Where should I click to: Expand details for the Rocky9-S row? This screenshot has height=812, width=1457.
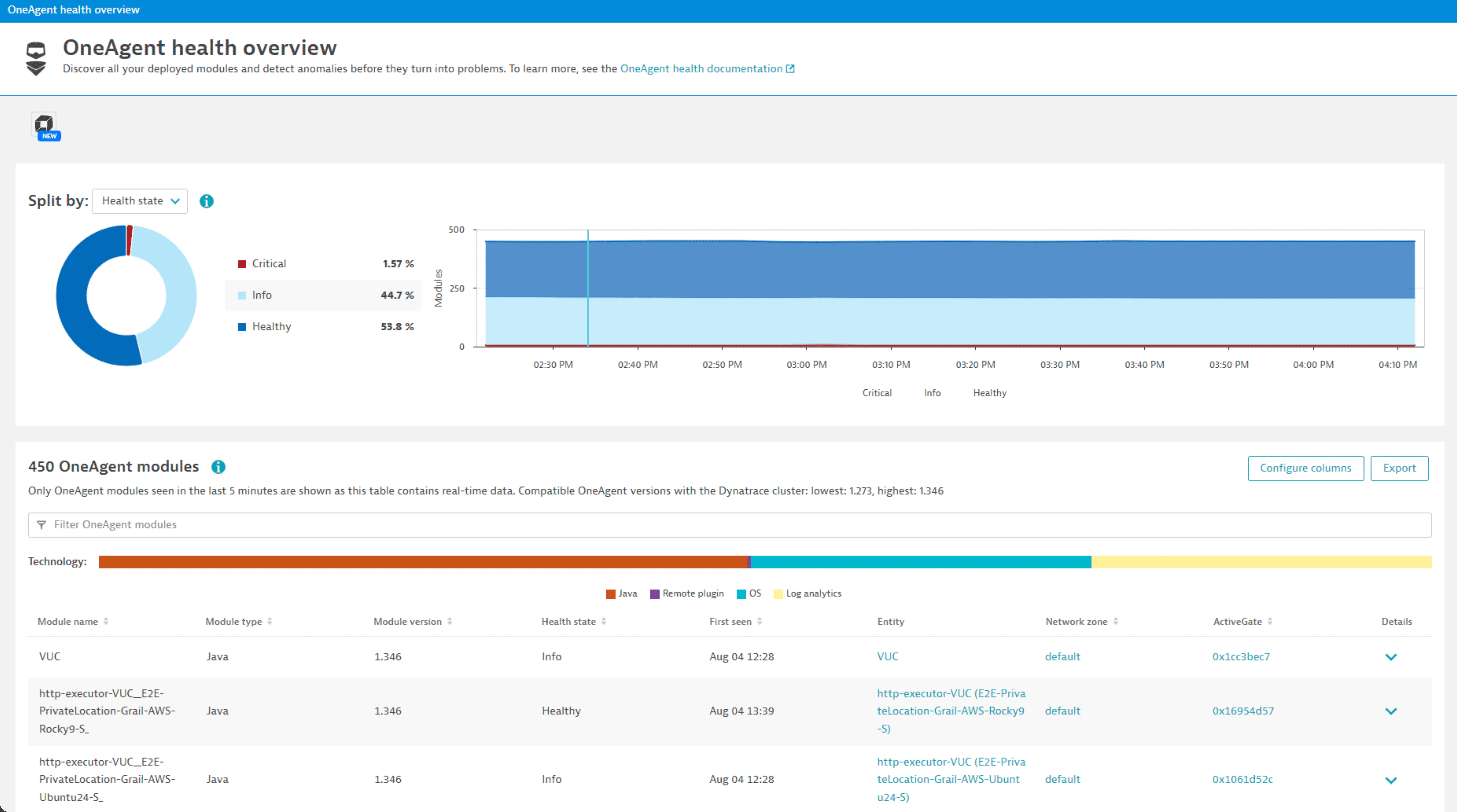(x=1391, y=711)
